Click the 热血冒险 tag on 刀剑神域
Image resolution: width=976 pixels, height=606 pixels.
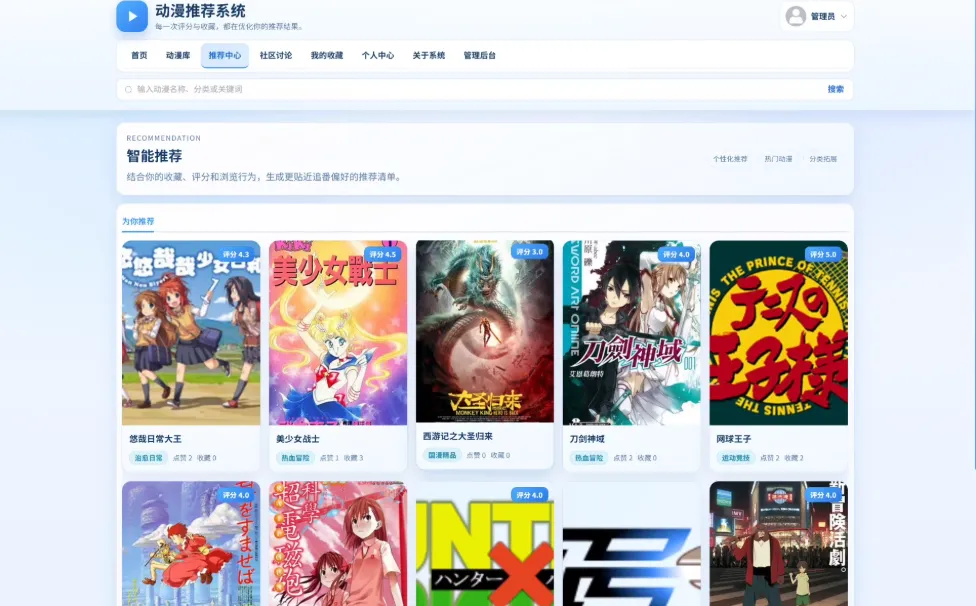[x=589, y=458]
